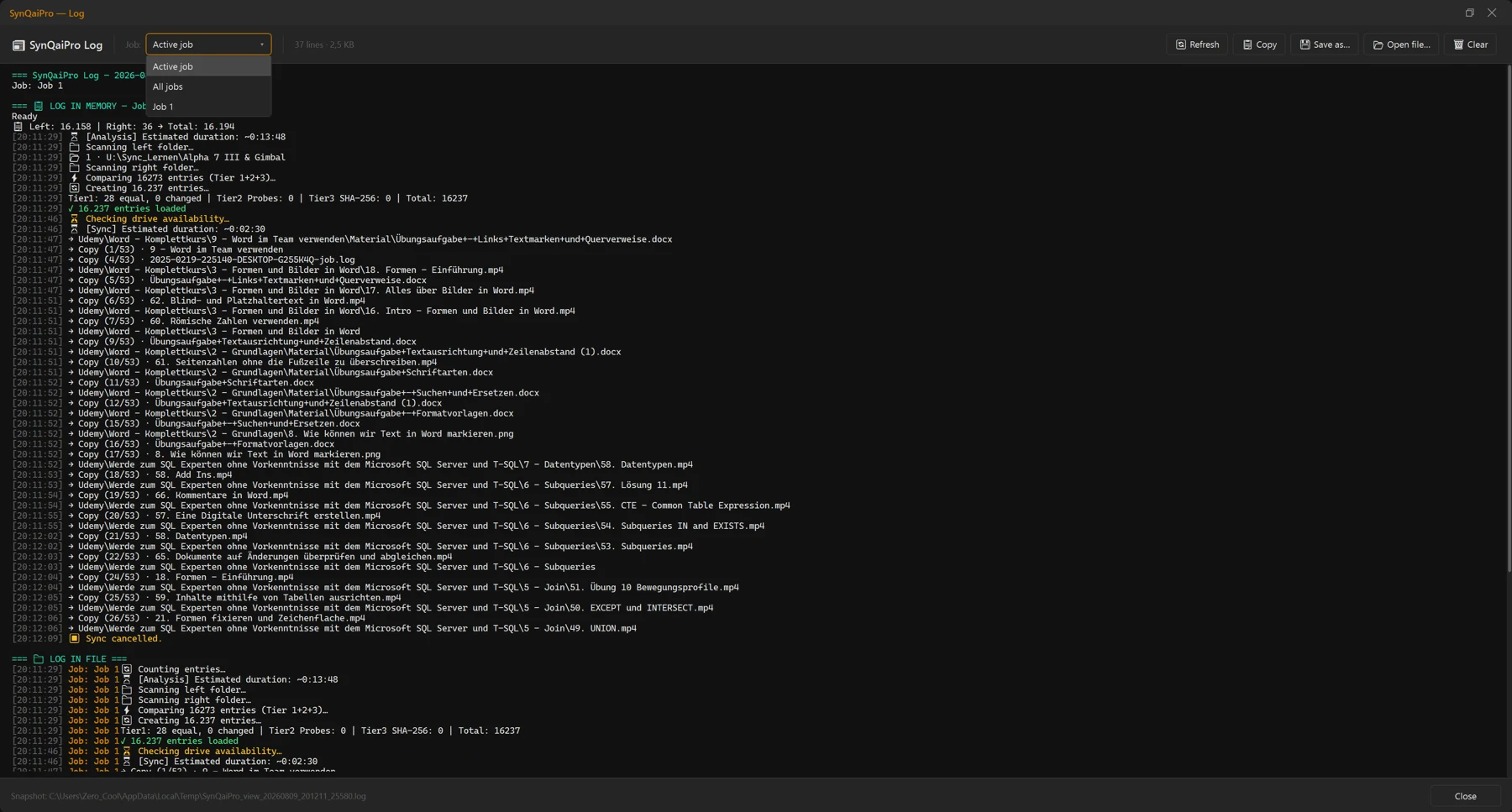
Task: Click the SynQaiPro Log icon in the toolbar
Action: click(18, 45)
